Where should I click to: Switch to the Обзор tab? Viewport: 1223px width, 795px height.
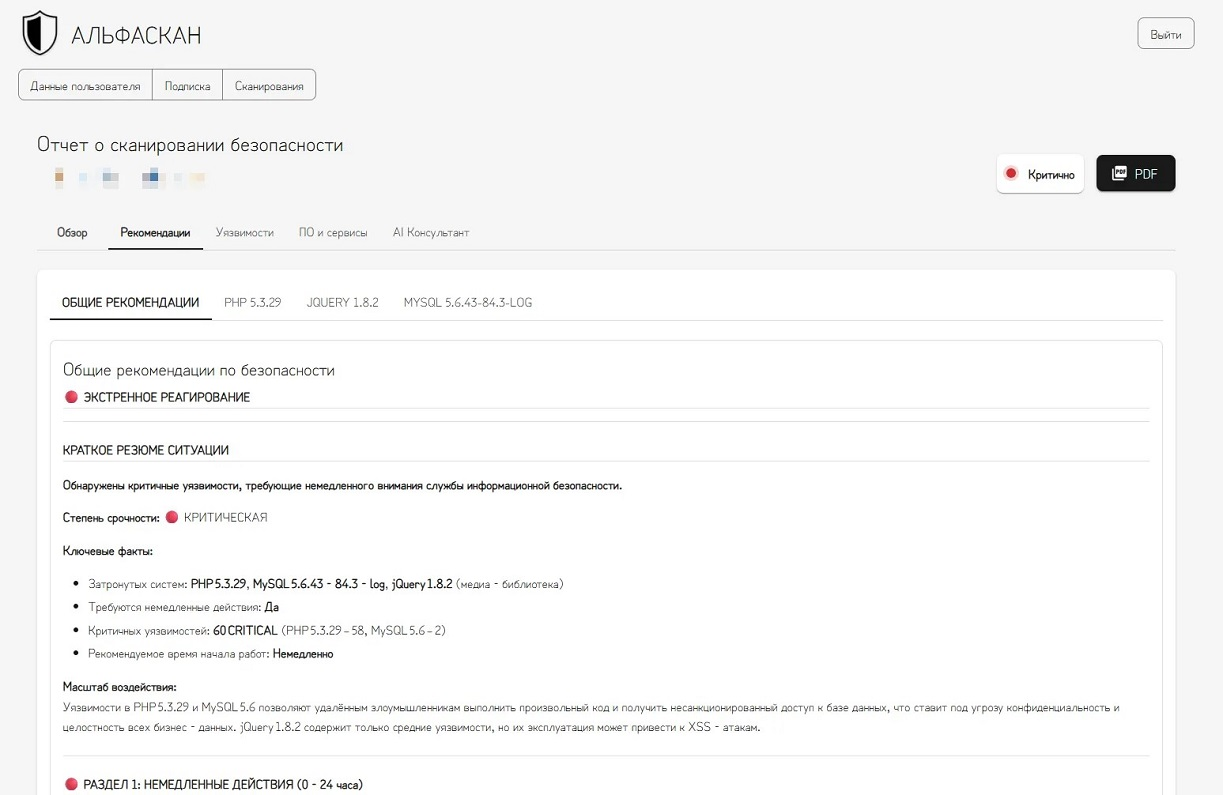point(72,232)
